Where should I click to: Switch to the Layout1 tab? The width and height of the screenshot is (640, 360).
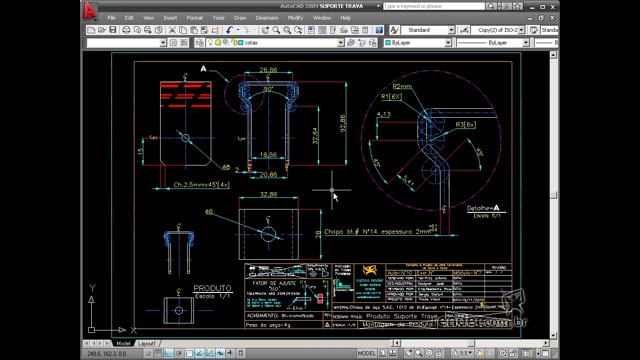pos(147,344)
